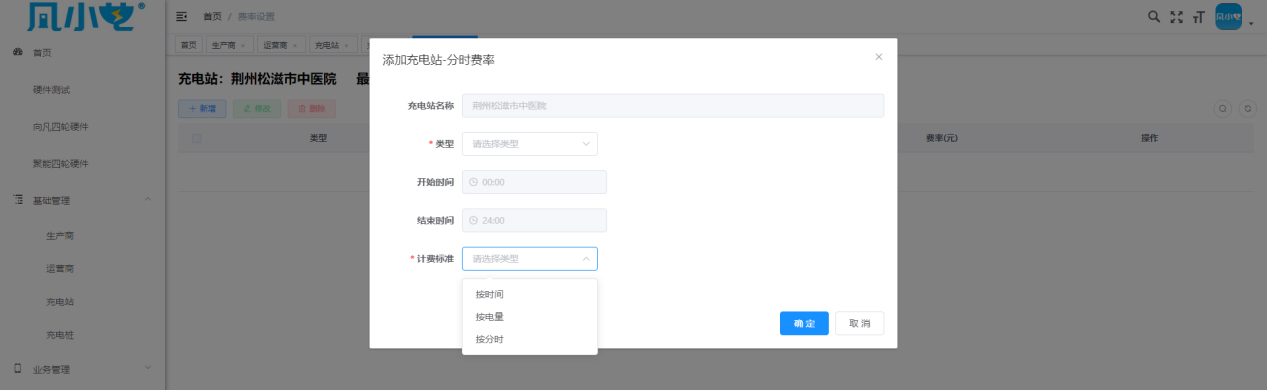The image size is (1267, 390).
Task: Open the header search magnifier icon
Action: click(x=1154, y=16)
